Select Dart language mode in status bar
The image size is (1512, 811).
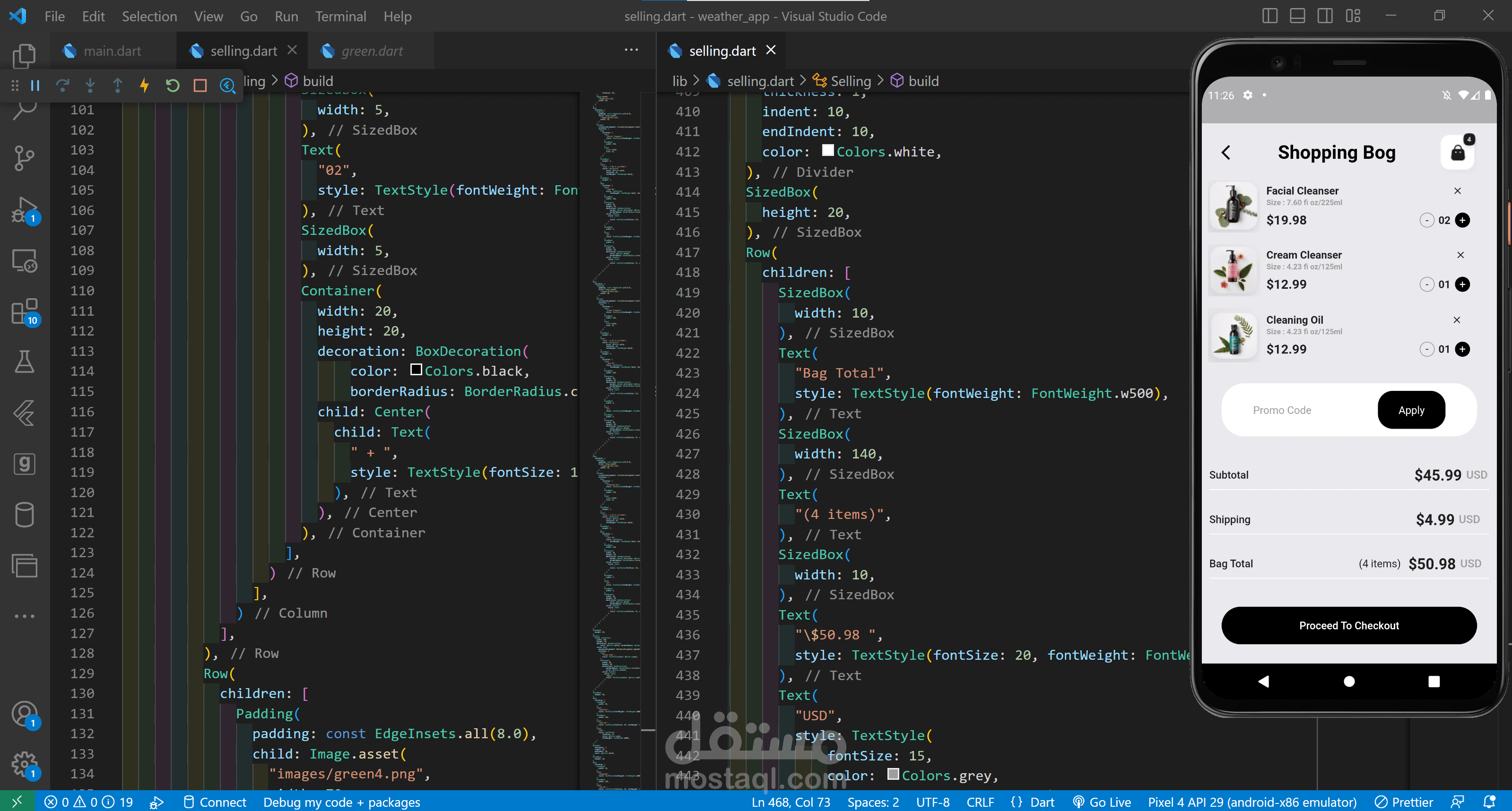(1042, 802)
